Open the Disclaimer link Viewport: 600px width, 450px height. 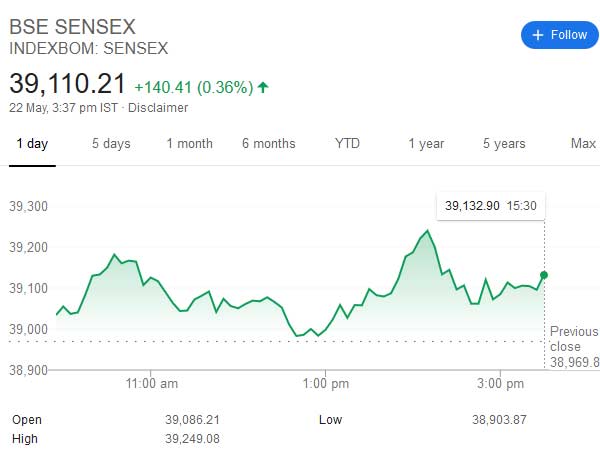pos(158,108)
